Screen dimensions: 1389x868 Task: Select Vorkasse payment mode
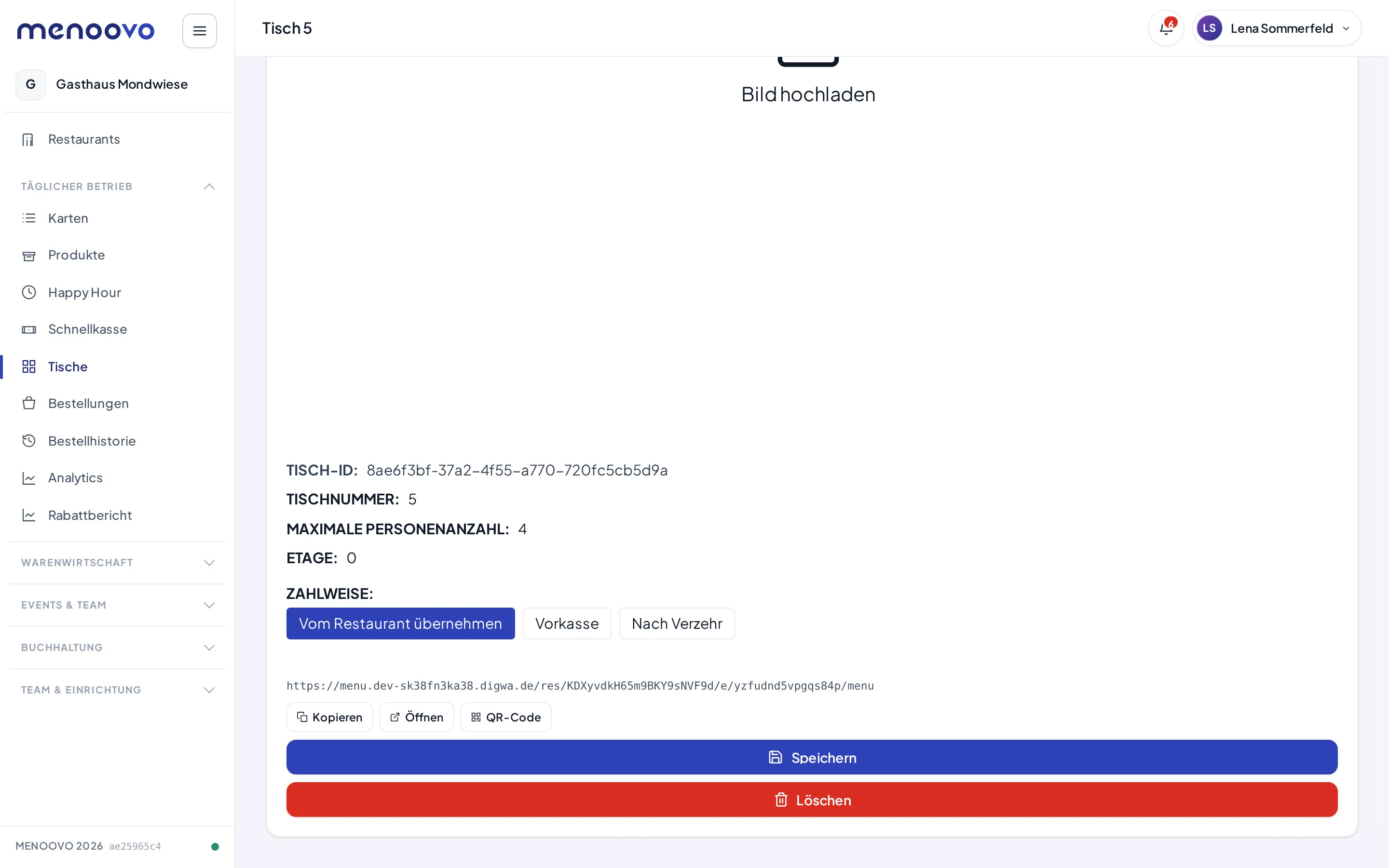[567, 624]
